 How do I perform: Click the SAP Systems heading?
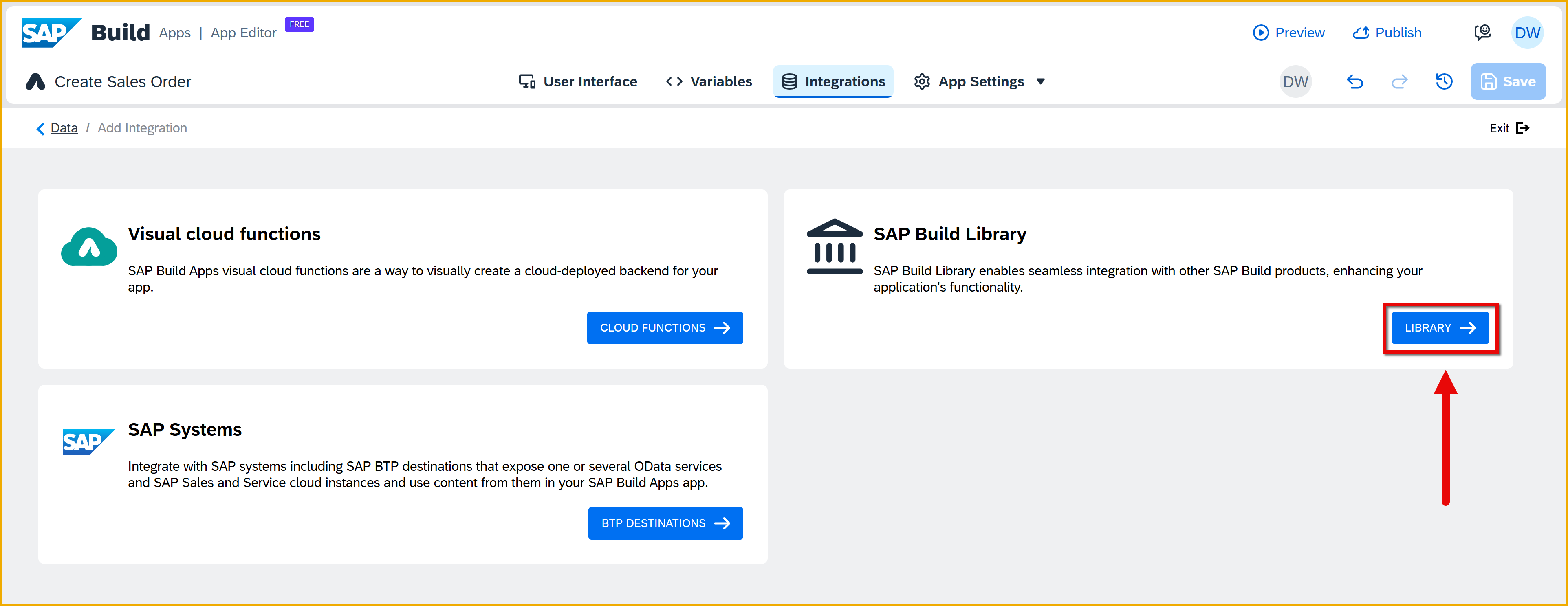coord(185,430)
